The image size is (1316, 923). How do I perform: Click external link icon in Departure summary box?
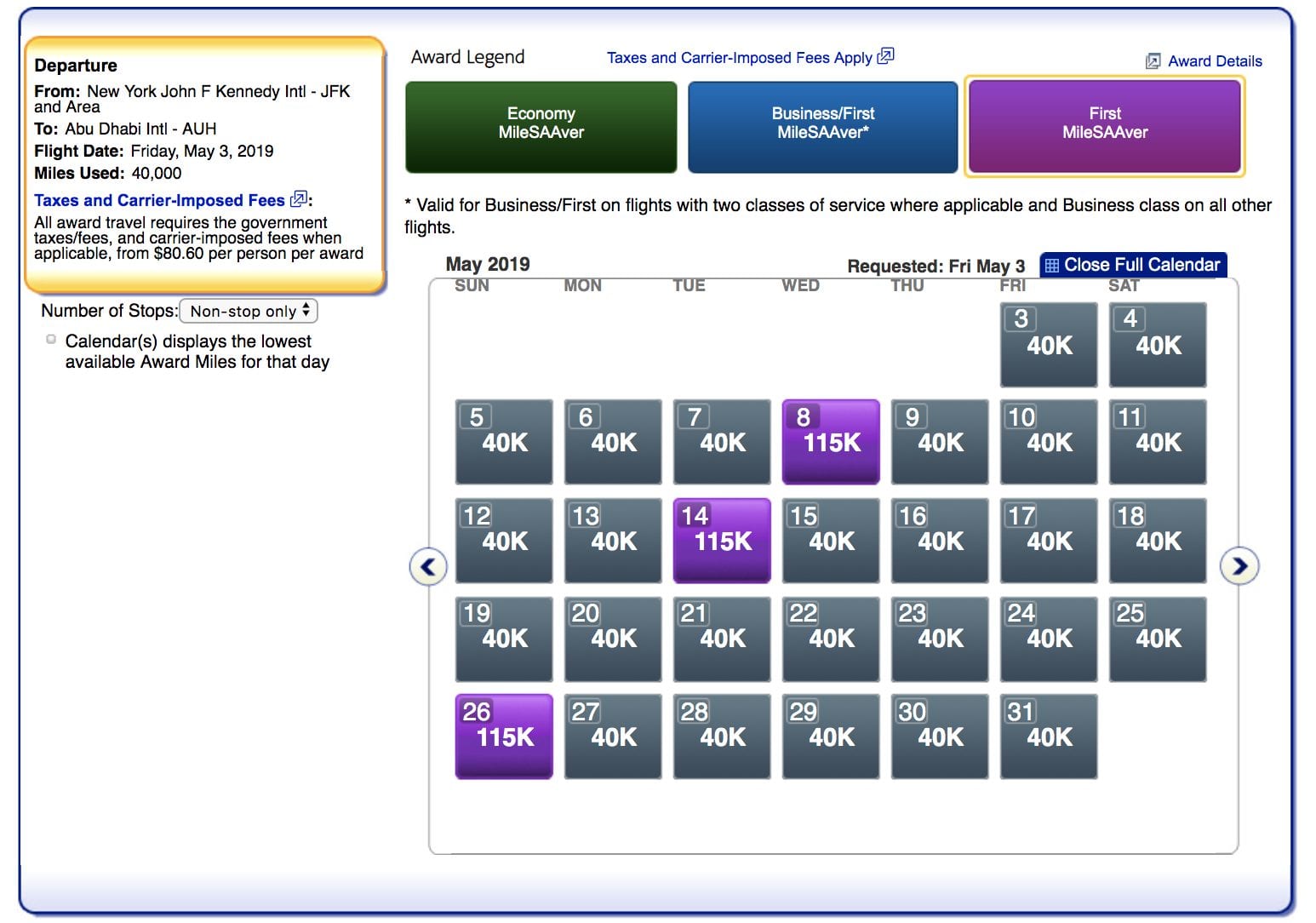click(299, 199)
